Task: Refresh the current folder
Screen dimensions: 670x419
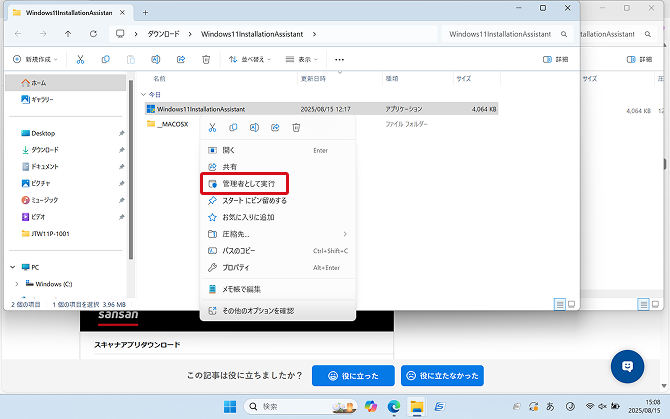Action: tap(93, 34)
